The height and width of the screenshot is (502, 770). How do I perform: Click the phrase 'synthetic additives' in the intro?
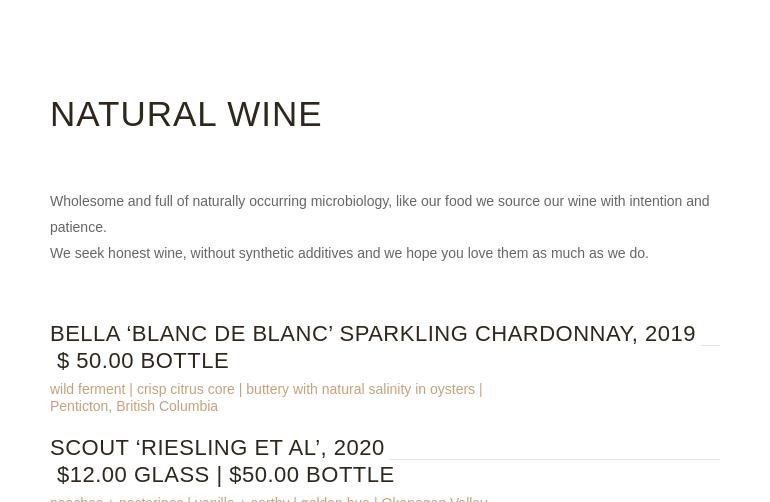296,253
